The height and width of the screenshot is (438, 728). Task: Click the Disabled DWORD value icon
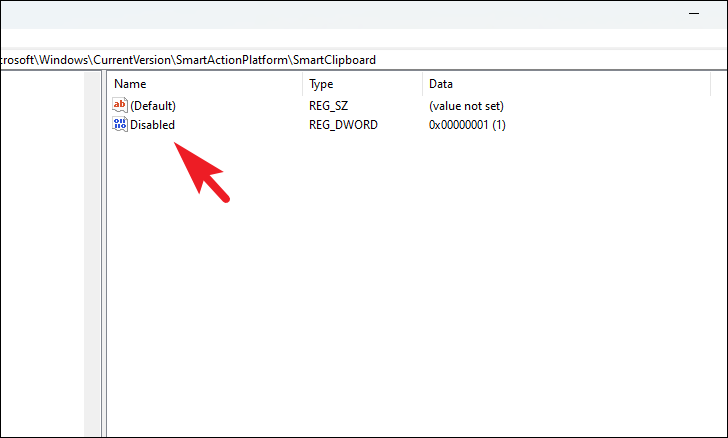click(120, 124)
